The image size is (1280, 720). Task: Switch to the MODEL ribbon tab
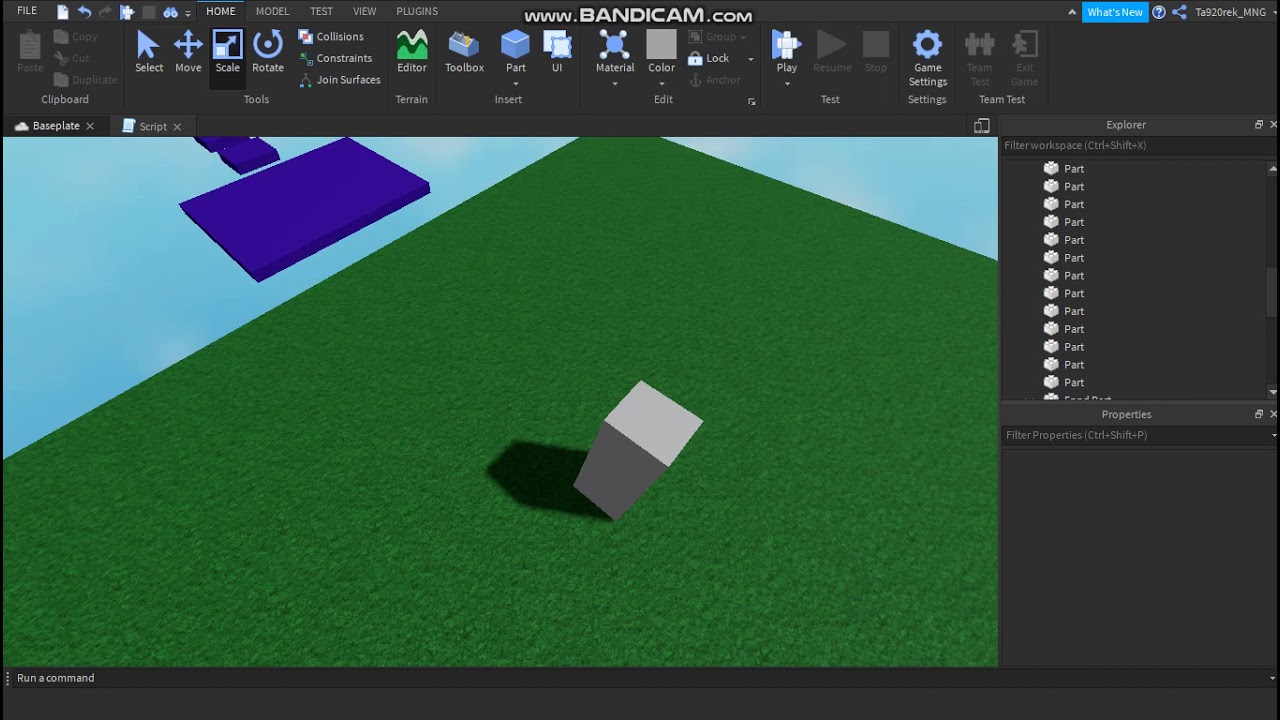coord(272,11)
